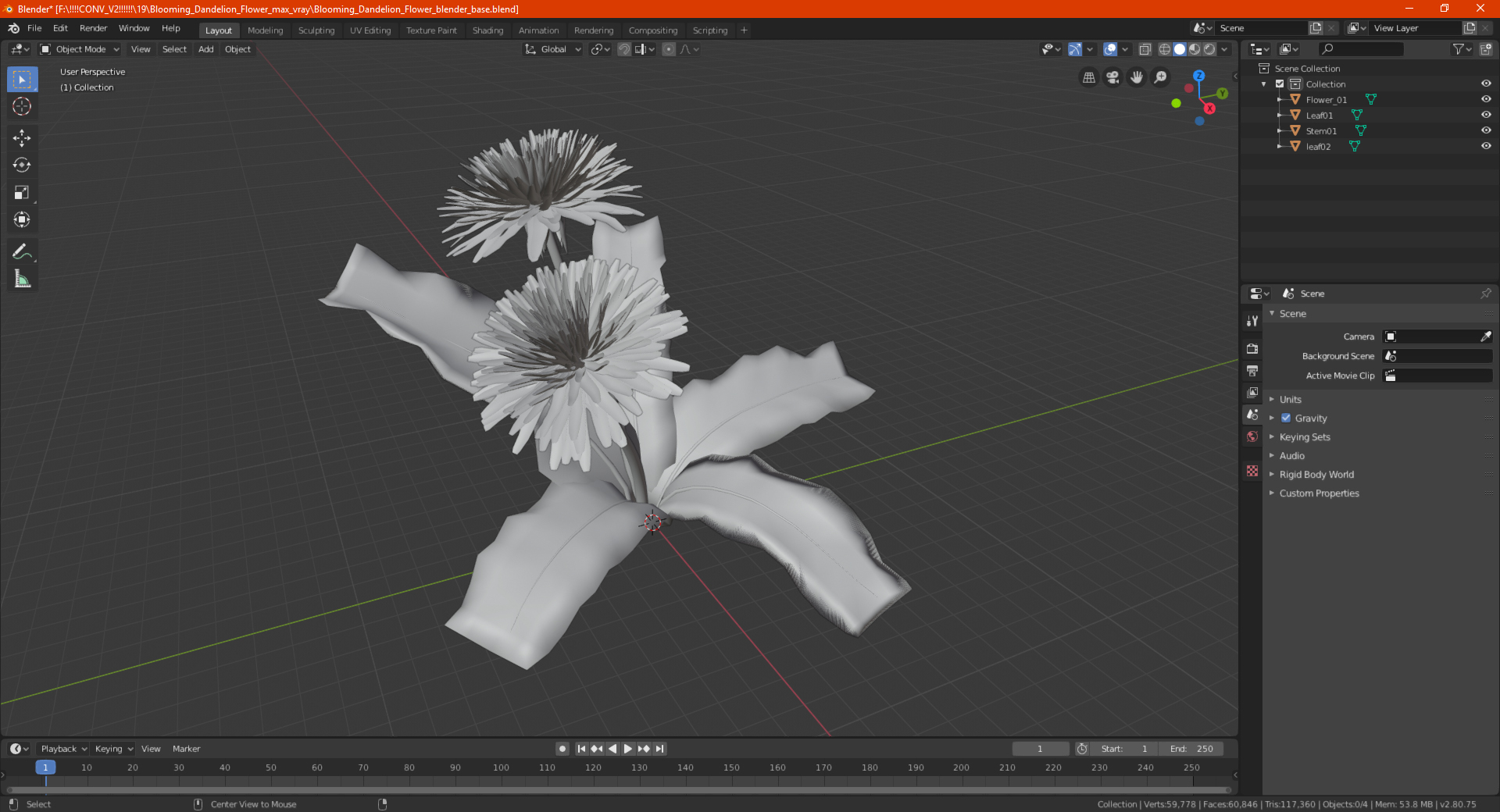1500x812 pixels.
Task: Click the camera view icon
Action: pos(1112,77)
